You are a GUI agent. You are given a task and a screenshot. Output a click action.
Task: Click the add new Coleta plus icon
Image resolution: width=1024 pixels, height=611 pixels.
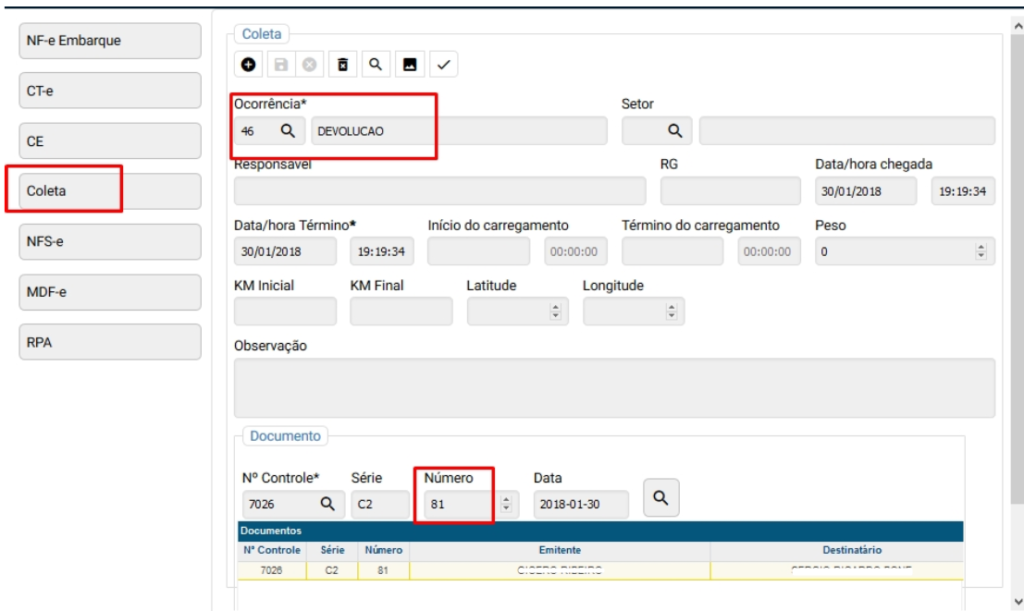248,65
